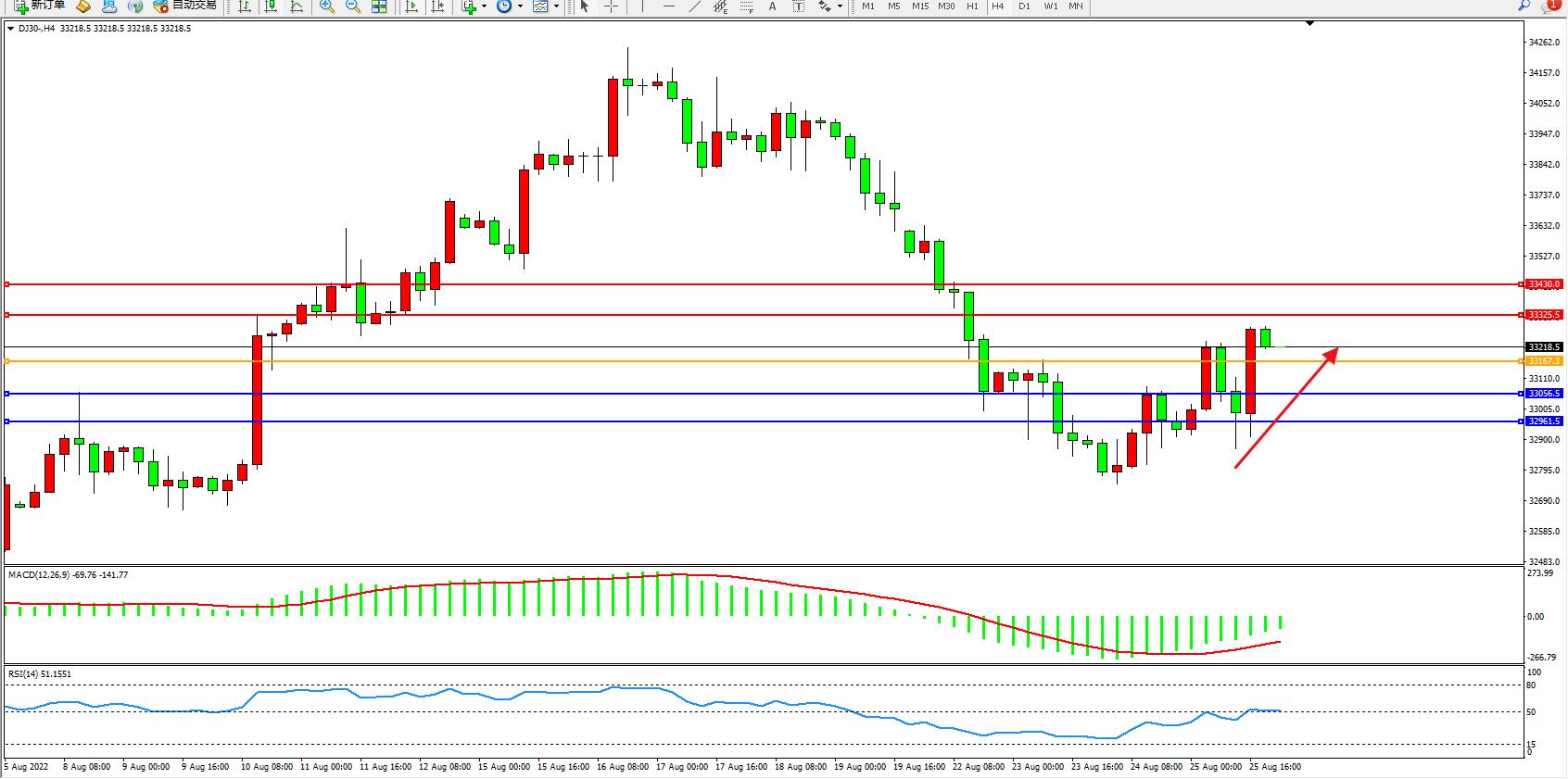Screen dimensions: 1568x779
Task: Open the chat notifications bubble
Action: 1550,6
